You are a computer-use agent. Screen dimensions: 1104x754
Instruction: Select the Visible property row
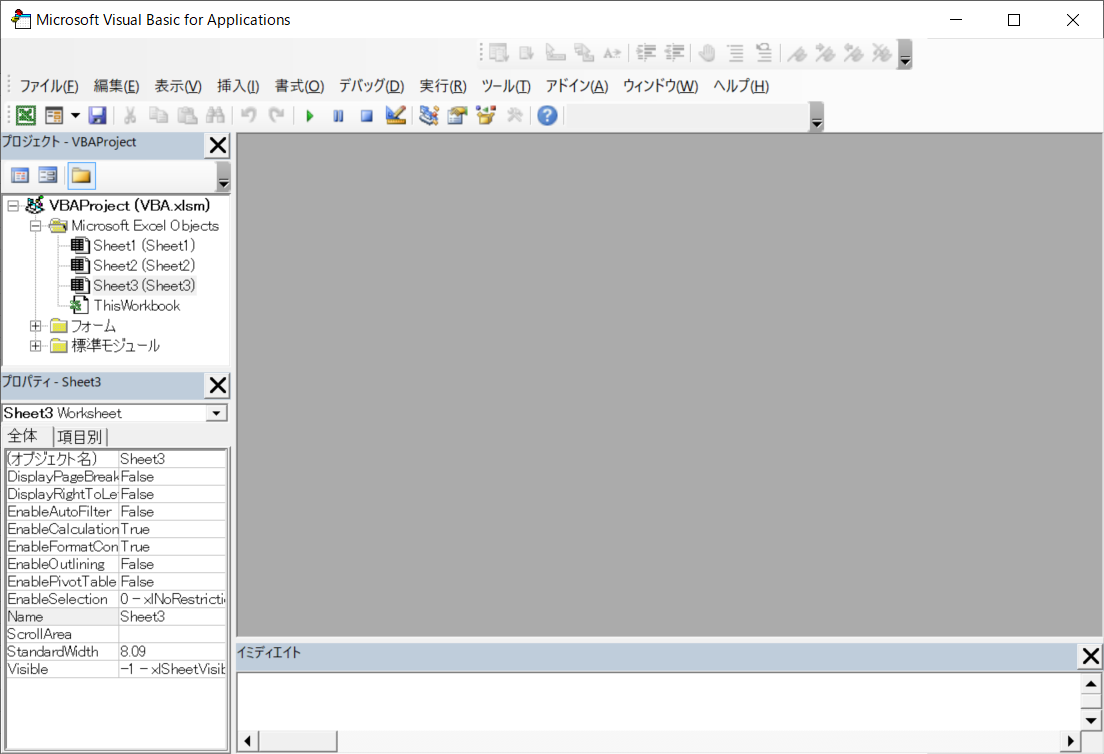116,670
